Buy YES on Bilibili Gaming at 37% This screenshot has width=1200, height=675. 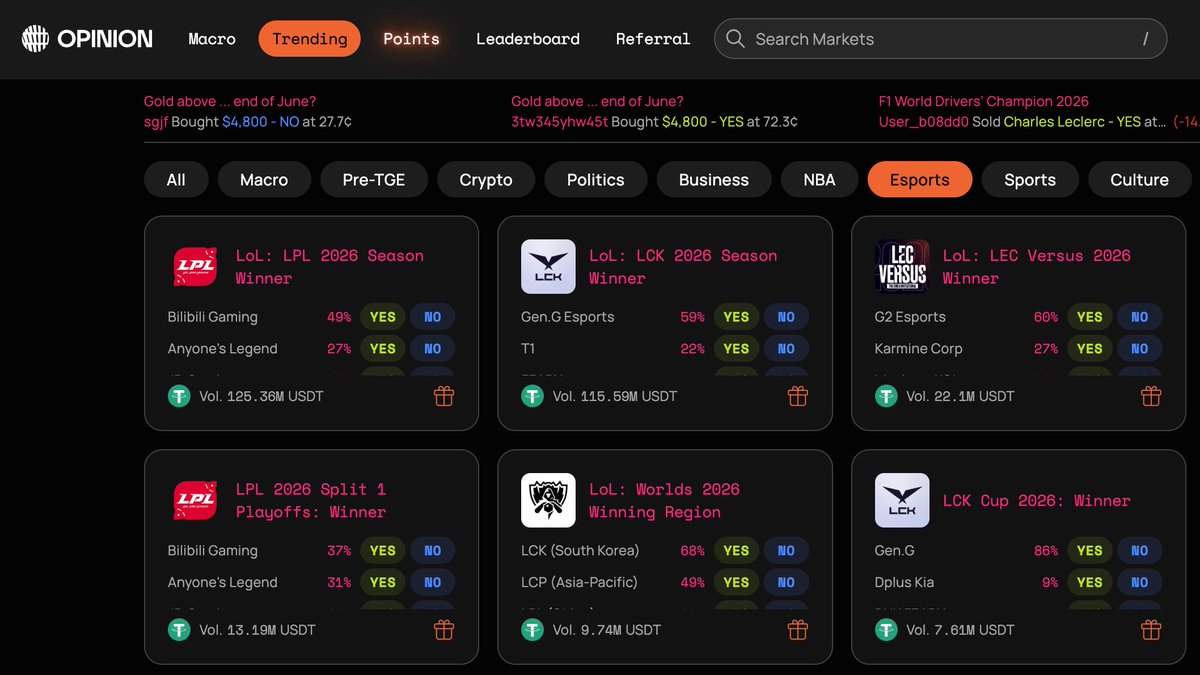pyautogui.click(x=383, y=551)
